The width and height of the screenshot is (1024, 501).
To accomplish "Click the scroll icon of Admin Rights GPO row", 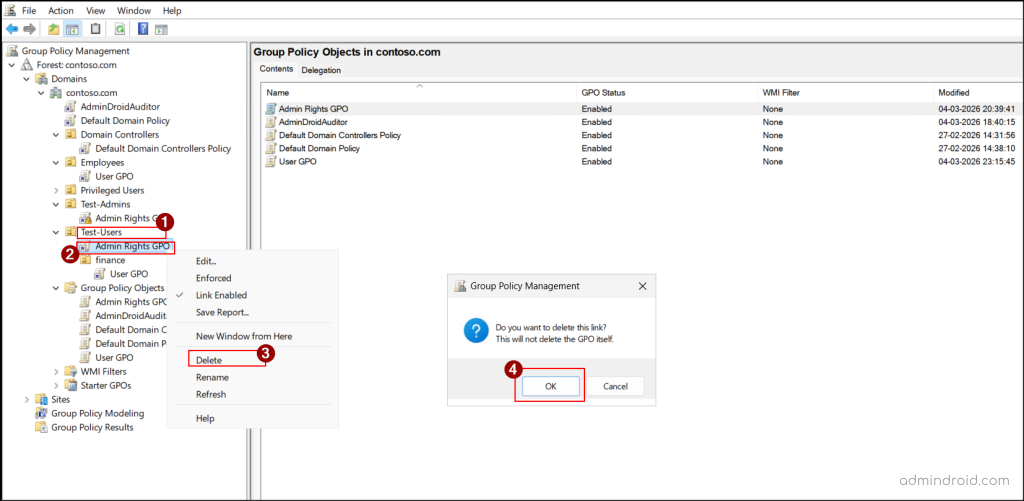I will (x=270, y=109).
